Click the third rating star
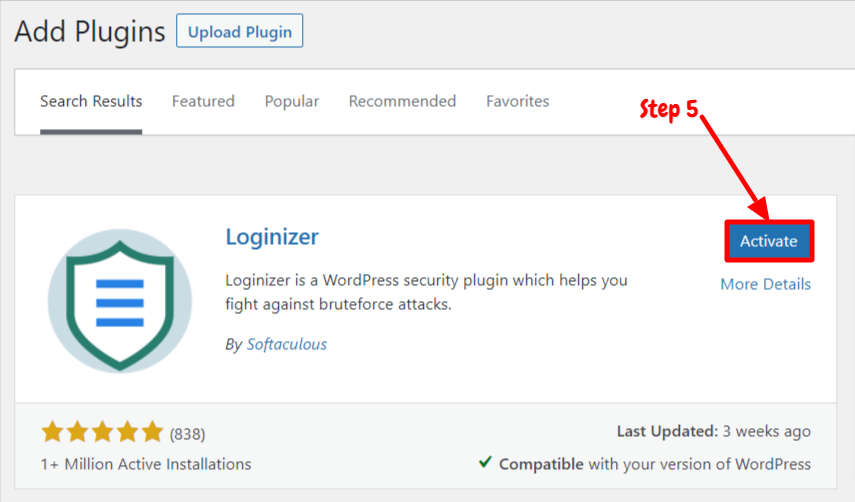 point(102,433)
